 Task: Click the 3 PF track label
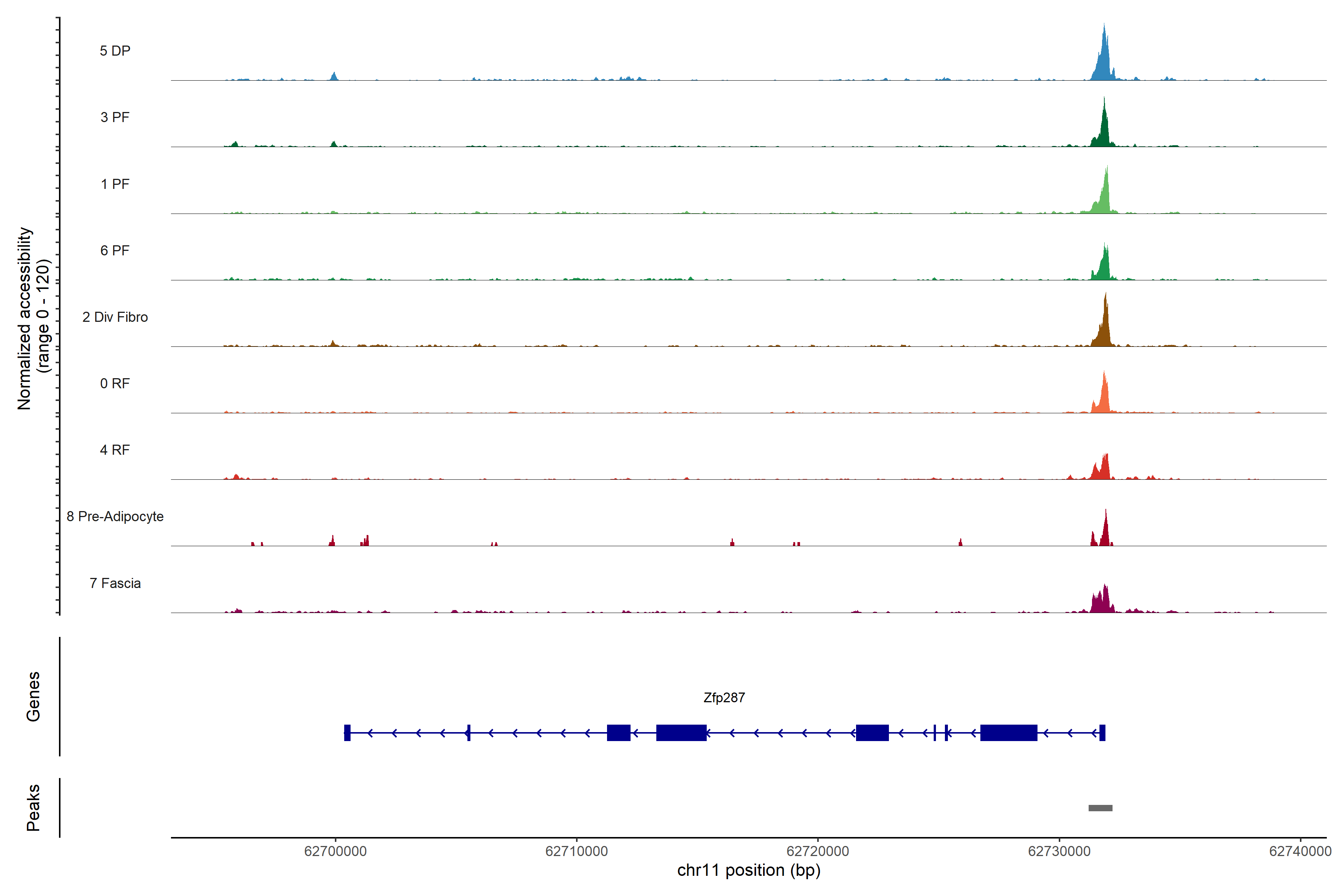[x=115, y=117]
